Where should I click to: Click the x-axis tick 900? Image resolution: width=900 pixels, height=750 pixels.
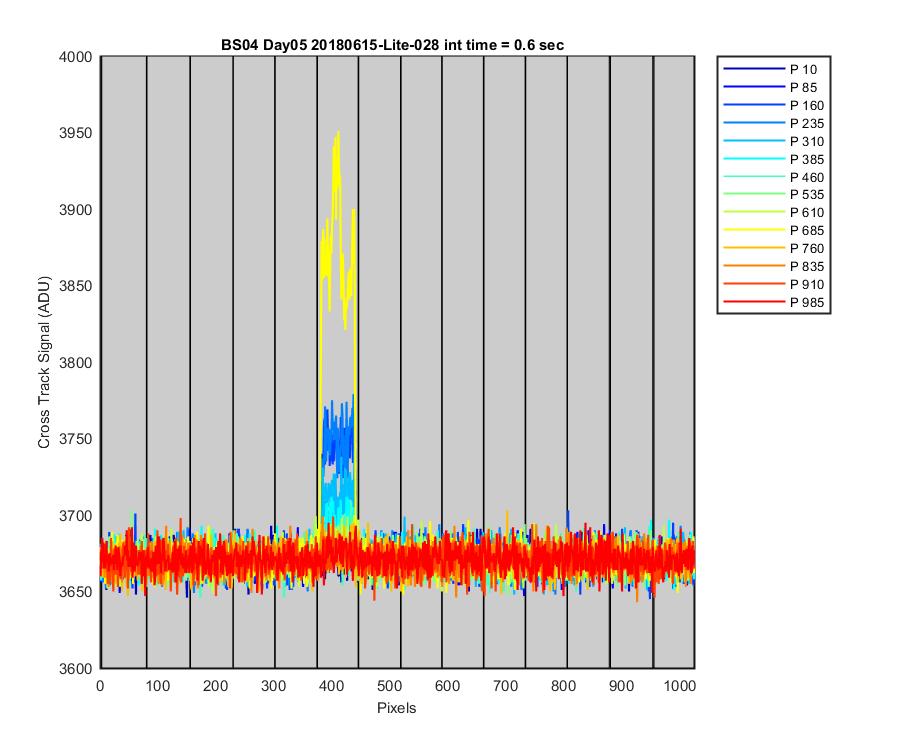[621, 686]
